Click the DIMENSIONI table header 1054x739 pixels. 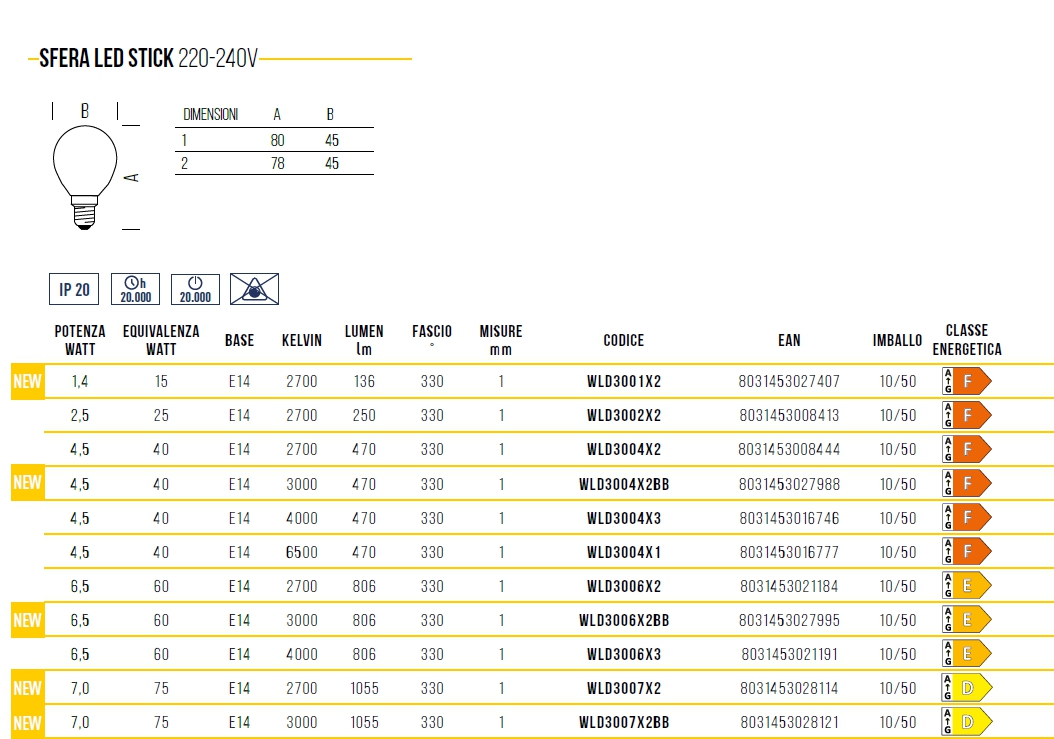pos(210,115)
